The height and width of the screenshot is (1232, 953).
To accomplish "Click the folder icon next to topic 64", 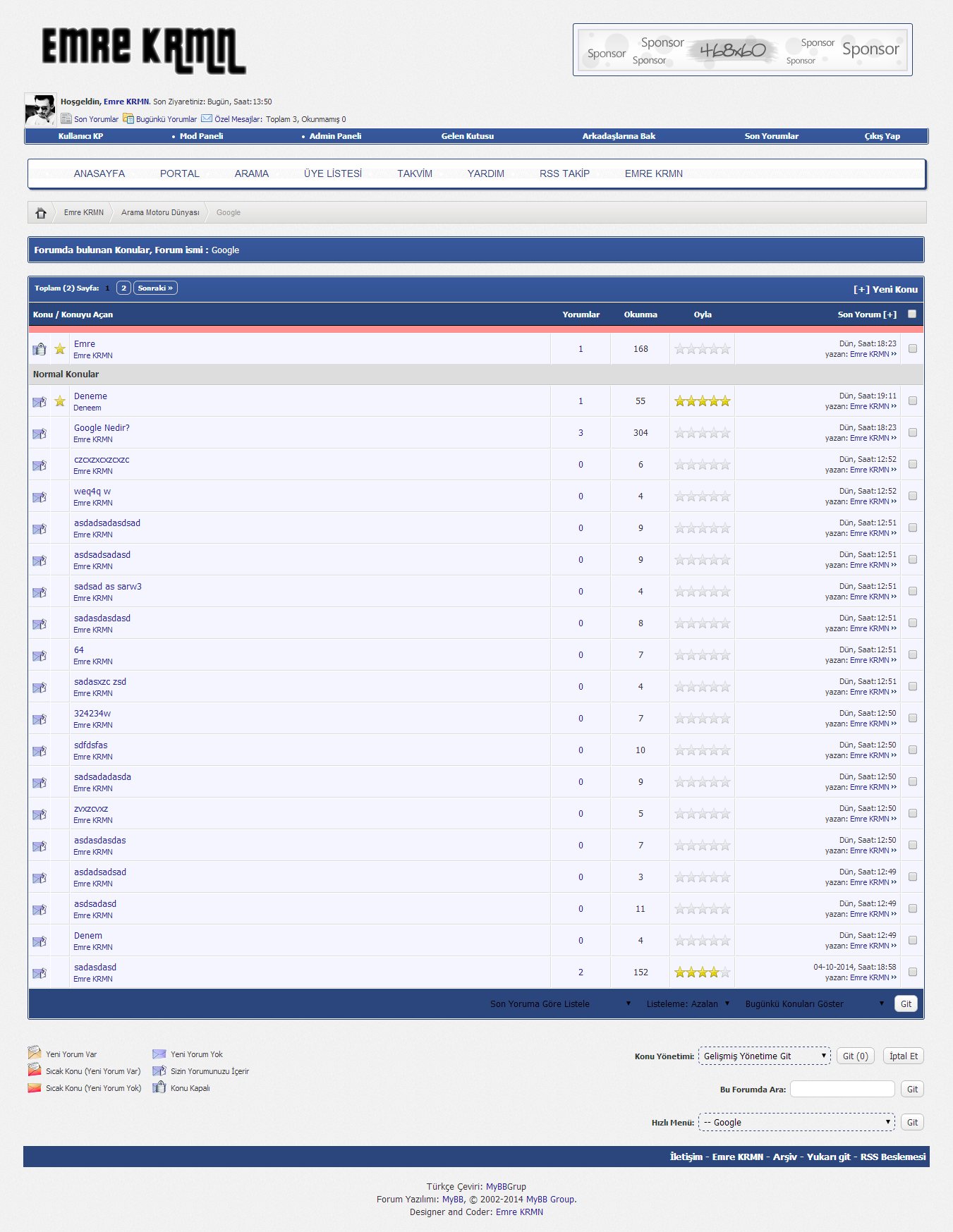I will tap(40, 656).
